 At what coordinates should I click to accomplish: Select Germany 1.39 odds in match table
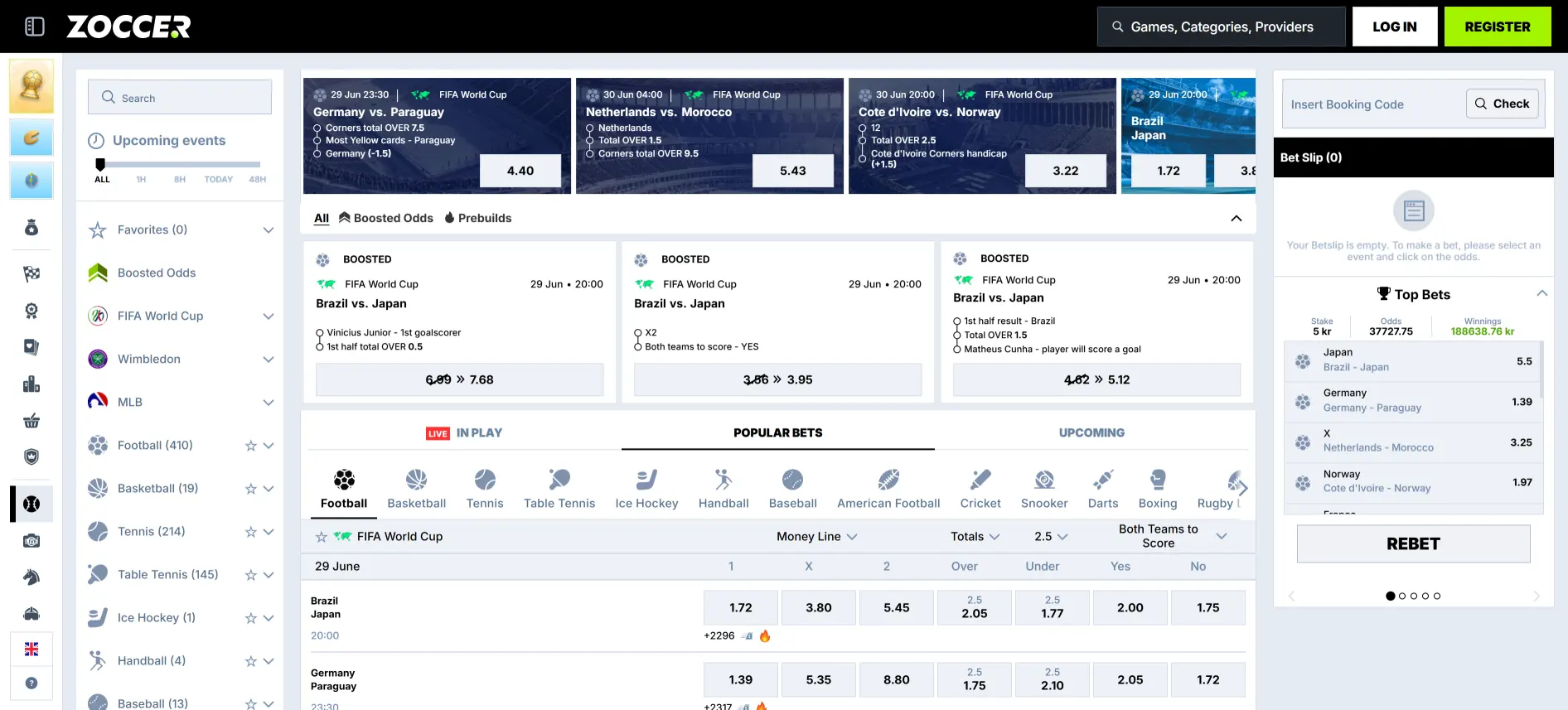click(x=741, y=679)
